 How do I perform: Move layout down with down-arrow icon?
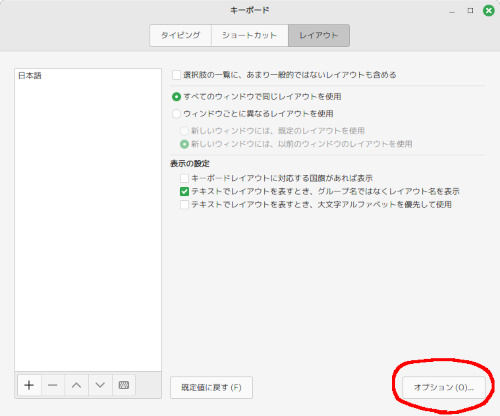pos(100,385)
